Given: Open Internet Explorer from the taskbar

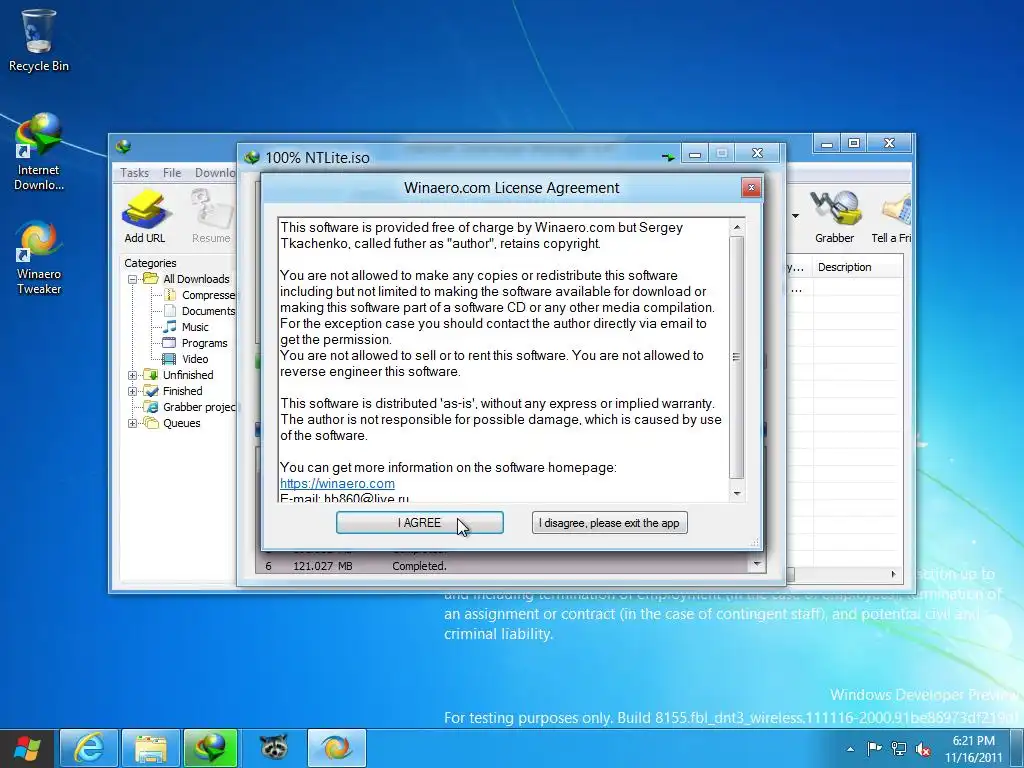Looking at the screenshot, I should [89, 748].
